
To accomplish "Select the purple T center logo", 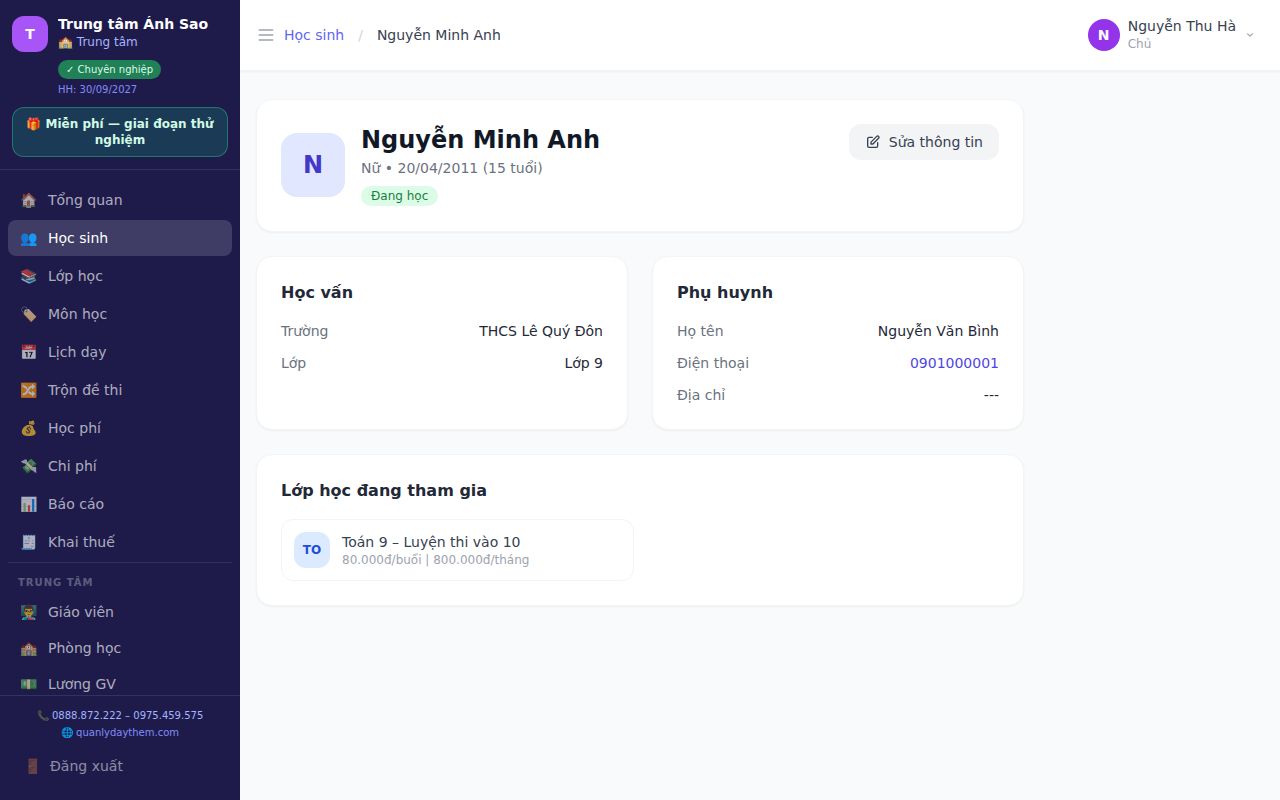I will (x=30, y=34).
